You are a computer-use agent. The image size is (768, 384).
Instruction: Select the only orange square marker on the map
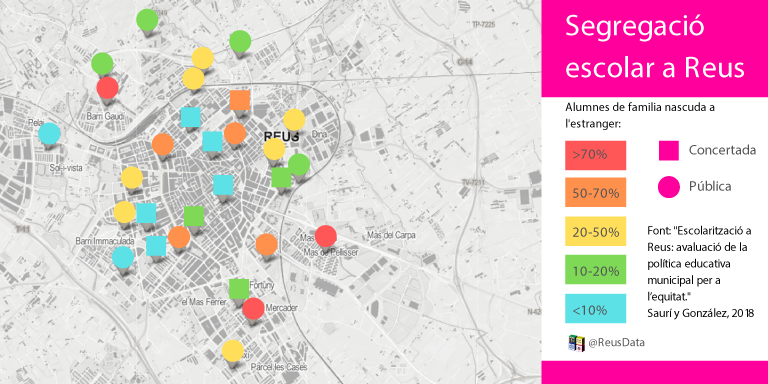click(240, 100)
